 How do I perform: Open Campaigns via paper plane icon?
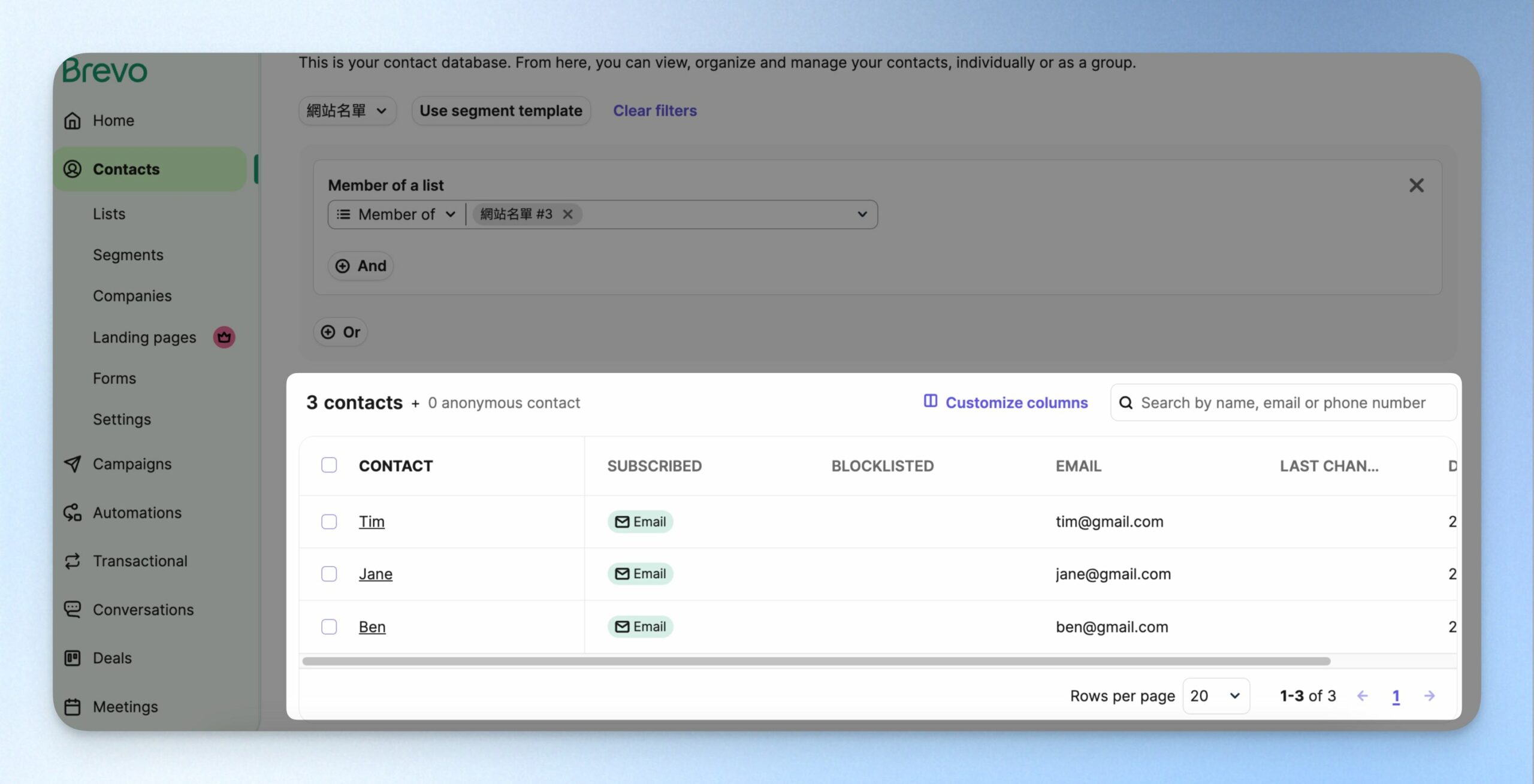point(73,464)
